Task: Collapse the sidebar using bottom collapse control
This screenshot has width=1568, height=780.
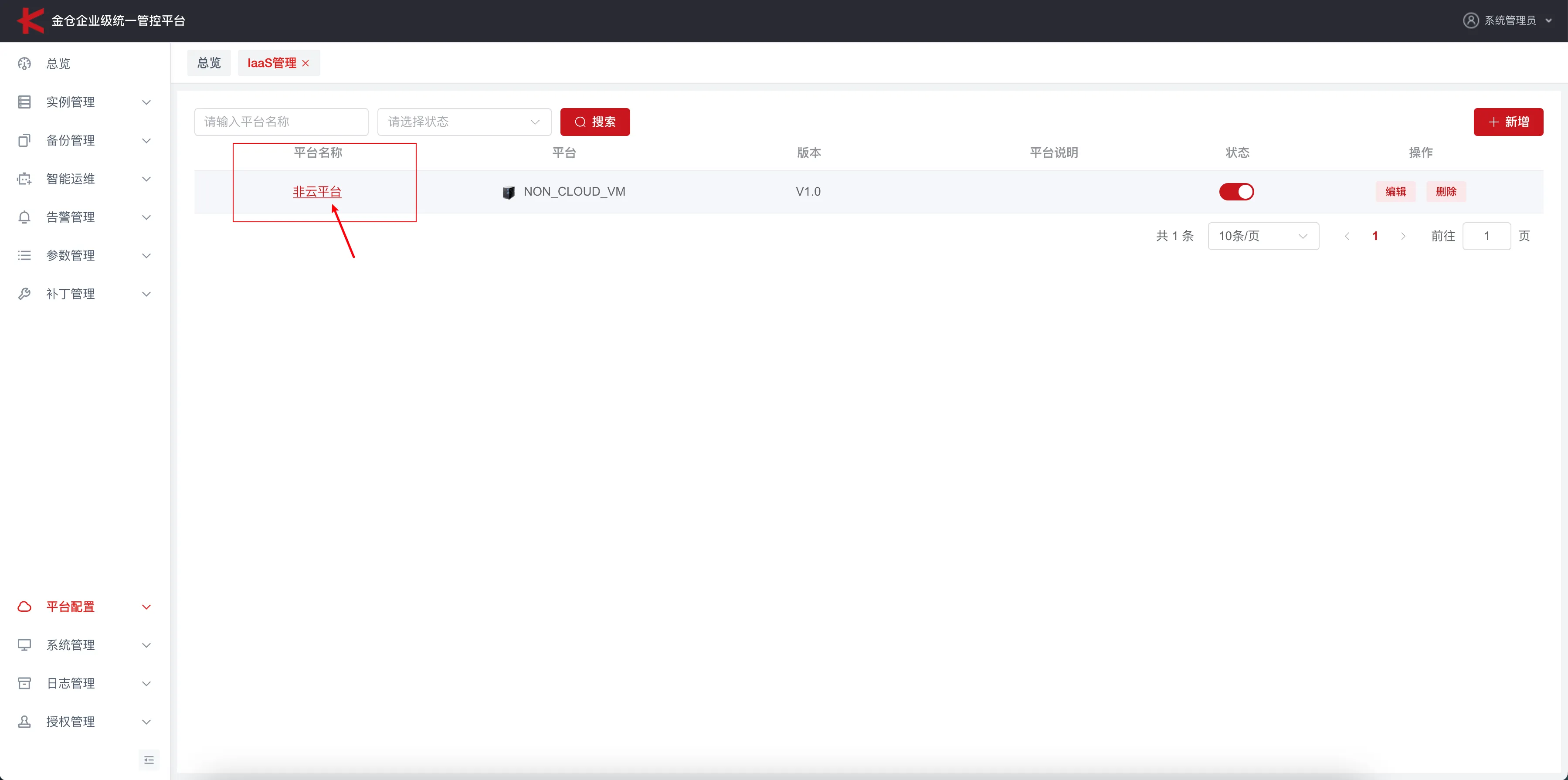Action: click(x=149, y=760)
